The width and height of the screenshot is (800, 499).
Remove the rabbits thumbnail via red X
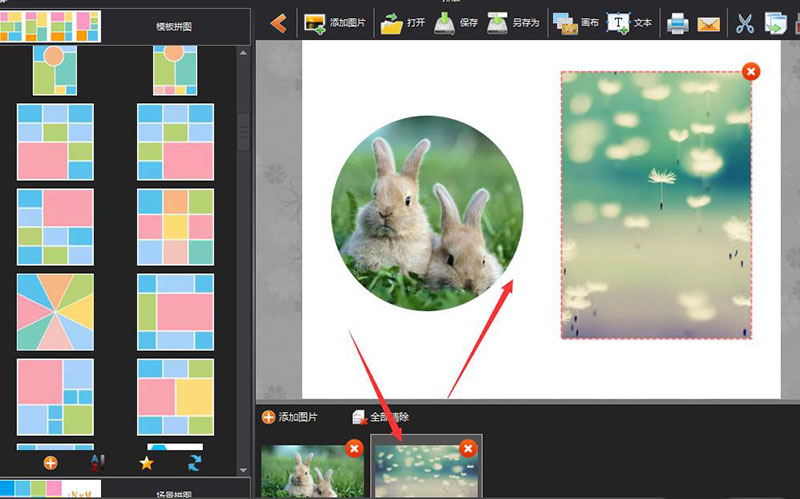click(x=354, y=448)
